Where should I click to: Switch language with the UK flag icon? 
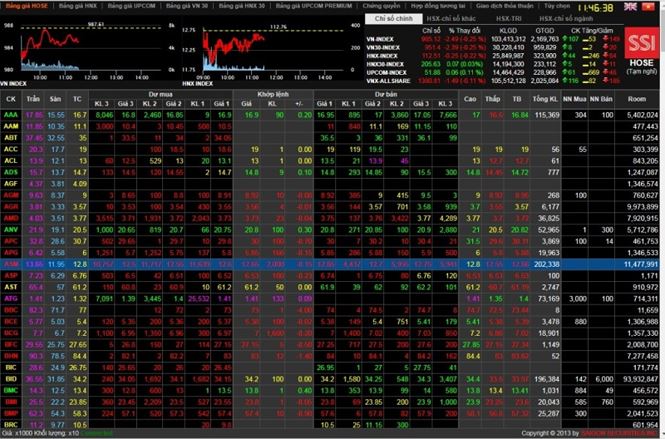click(629, 6)
